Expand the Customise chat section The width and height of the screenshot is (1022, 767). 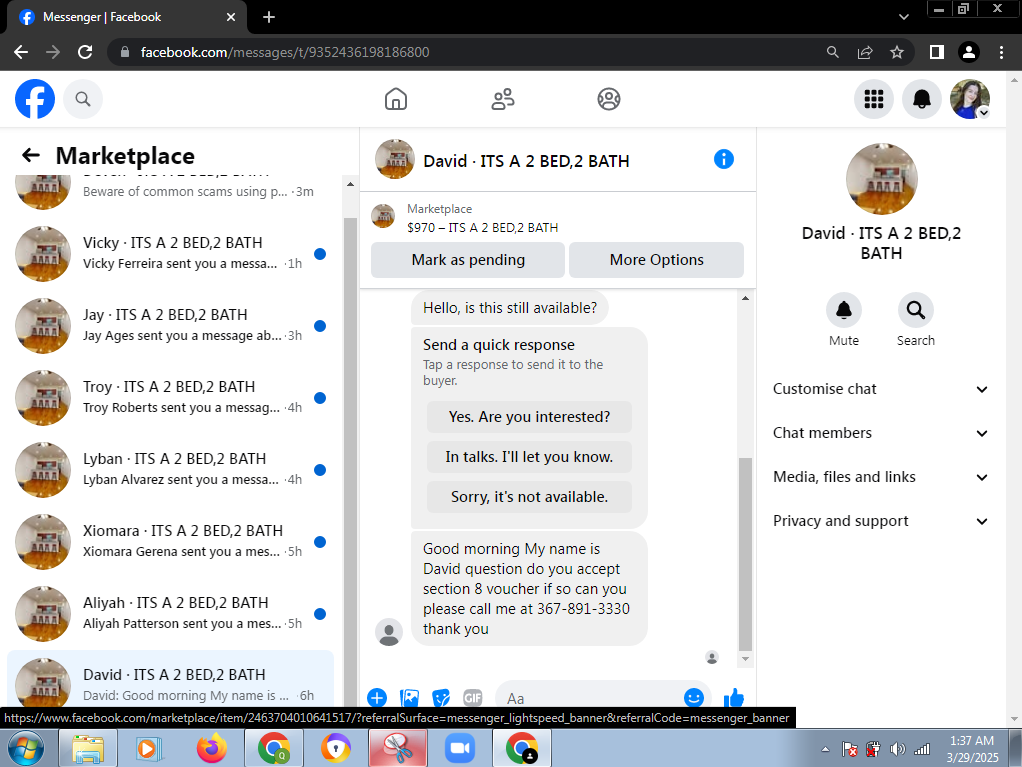coord(880,389)
